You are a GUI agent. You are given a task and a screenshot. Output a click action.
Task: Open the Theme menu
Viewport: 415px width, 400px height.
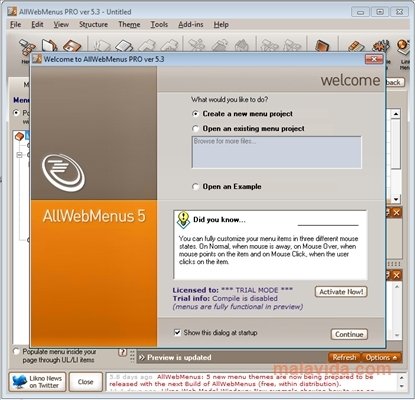click(x=129, y=25)
